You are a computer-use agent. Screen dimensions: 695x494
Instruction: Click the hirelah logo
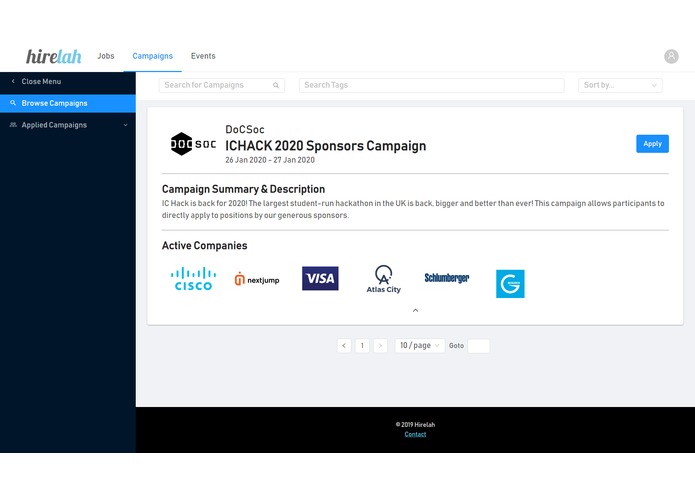coord(54,56)
